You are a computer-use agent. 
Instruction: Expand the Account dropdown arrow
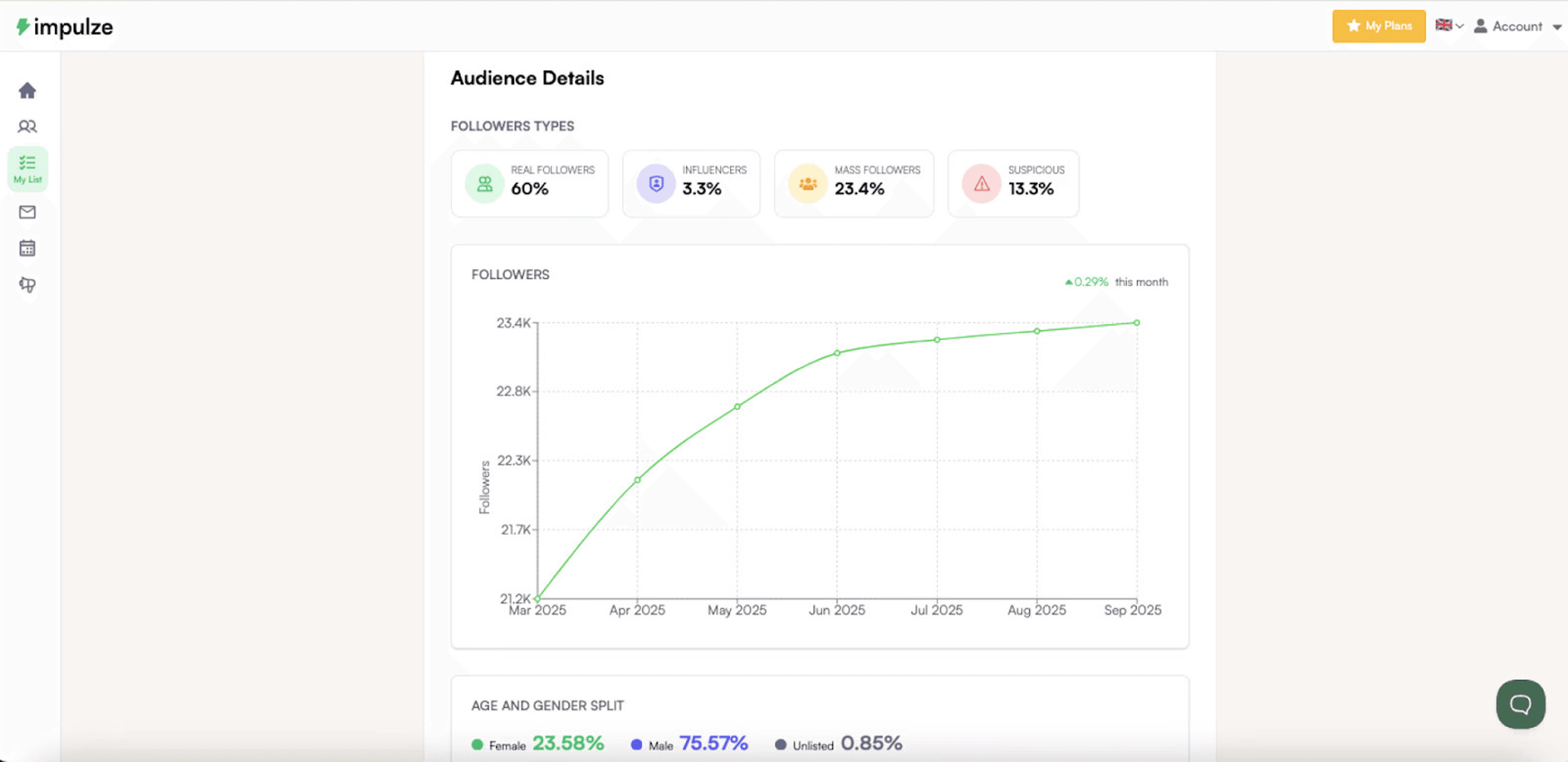click(x=1557, y=27)
